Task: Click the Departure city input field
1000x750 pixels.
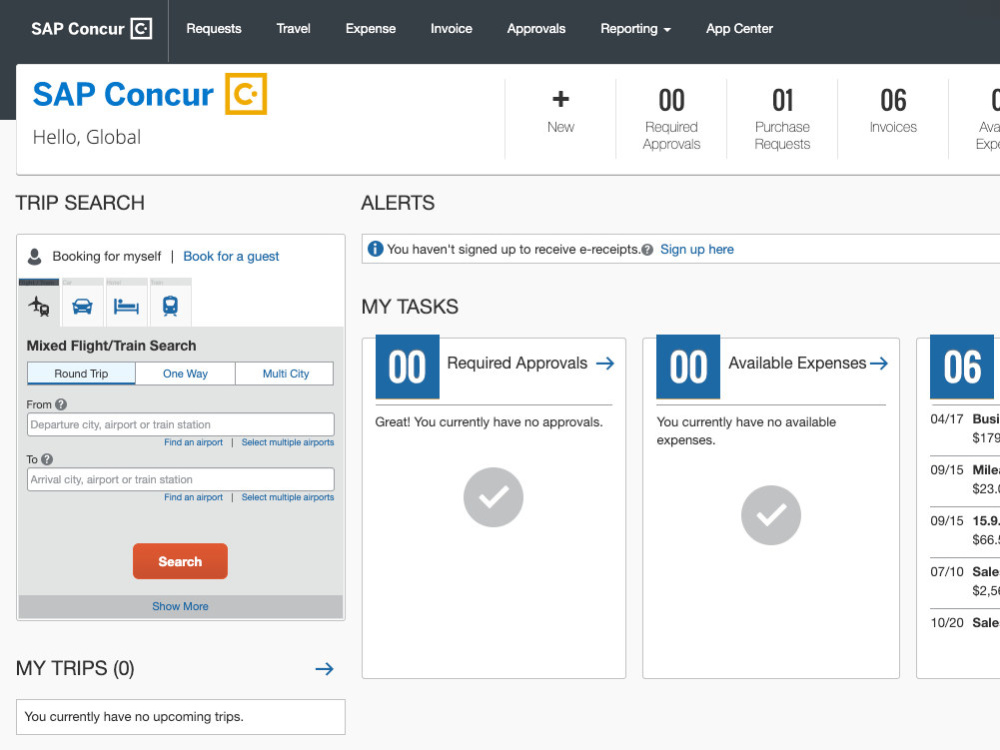Action: (180, 425)
